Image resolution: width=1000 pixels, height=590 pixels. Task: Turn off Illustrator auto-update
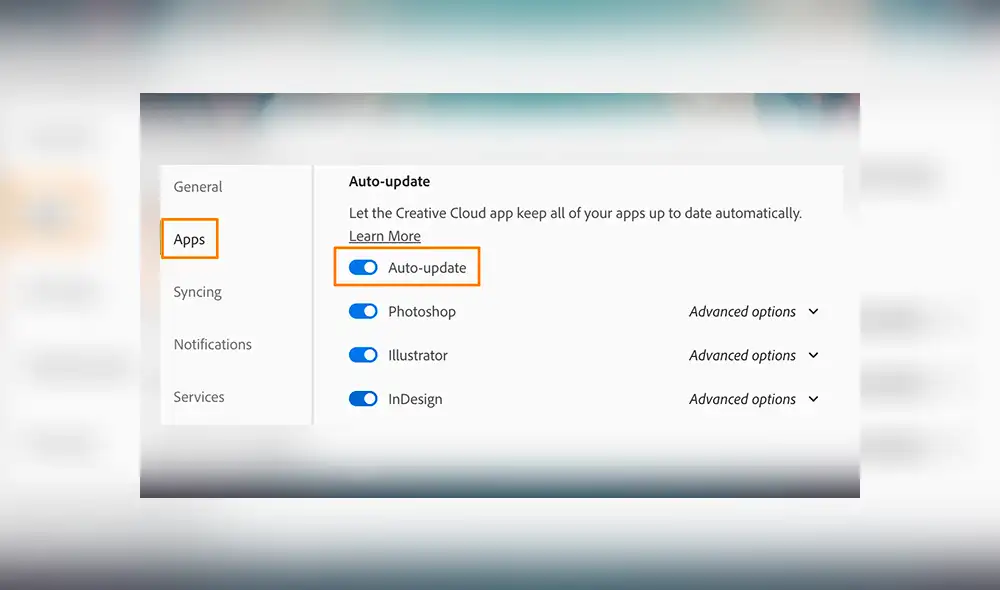[x=362, y=355]
